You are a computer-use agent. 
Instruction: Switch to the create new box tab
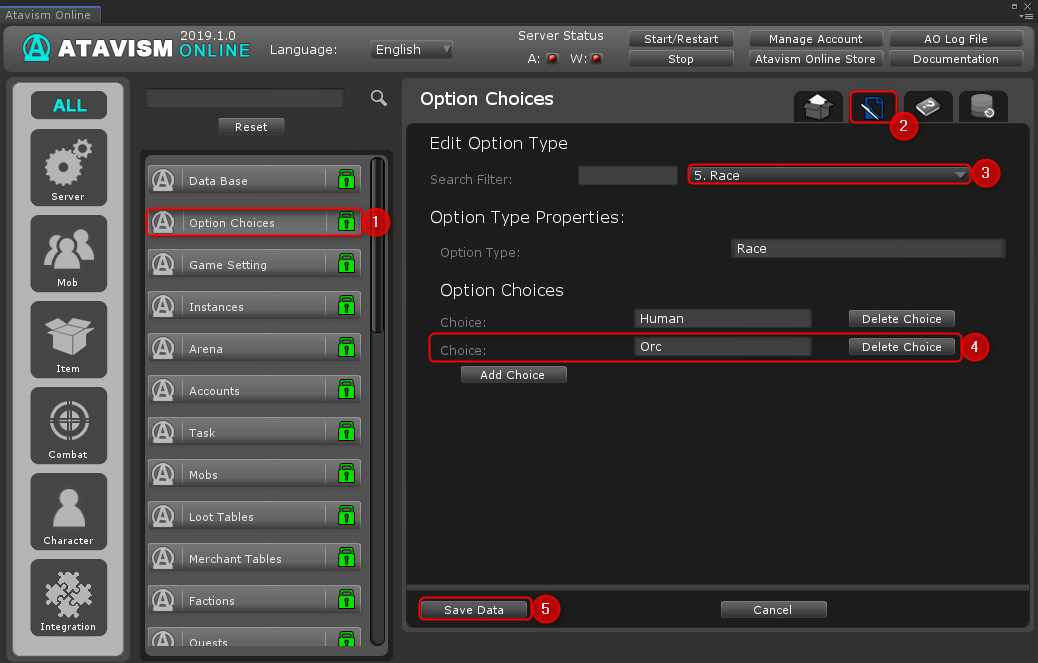tap(818, 107)
